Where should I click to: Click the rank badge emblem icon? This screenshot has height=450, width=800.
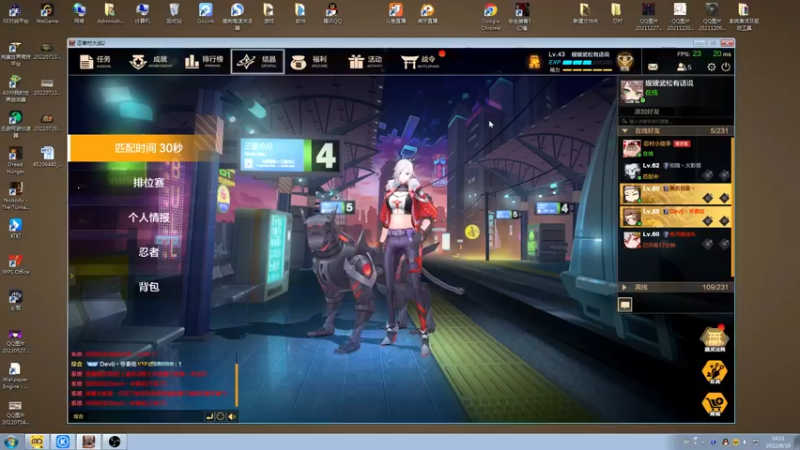(x=625, y=62)
